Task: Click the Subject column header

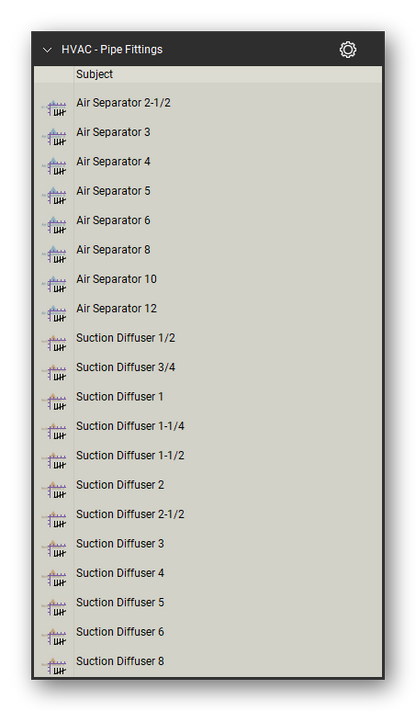Action: point(94,74)
